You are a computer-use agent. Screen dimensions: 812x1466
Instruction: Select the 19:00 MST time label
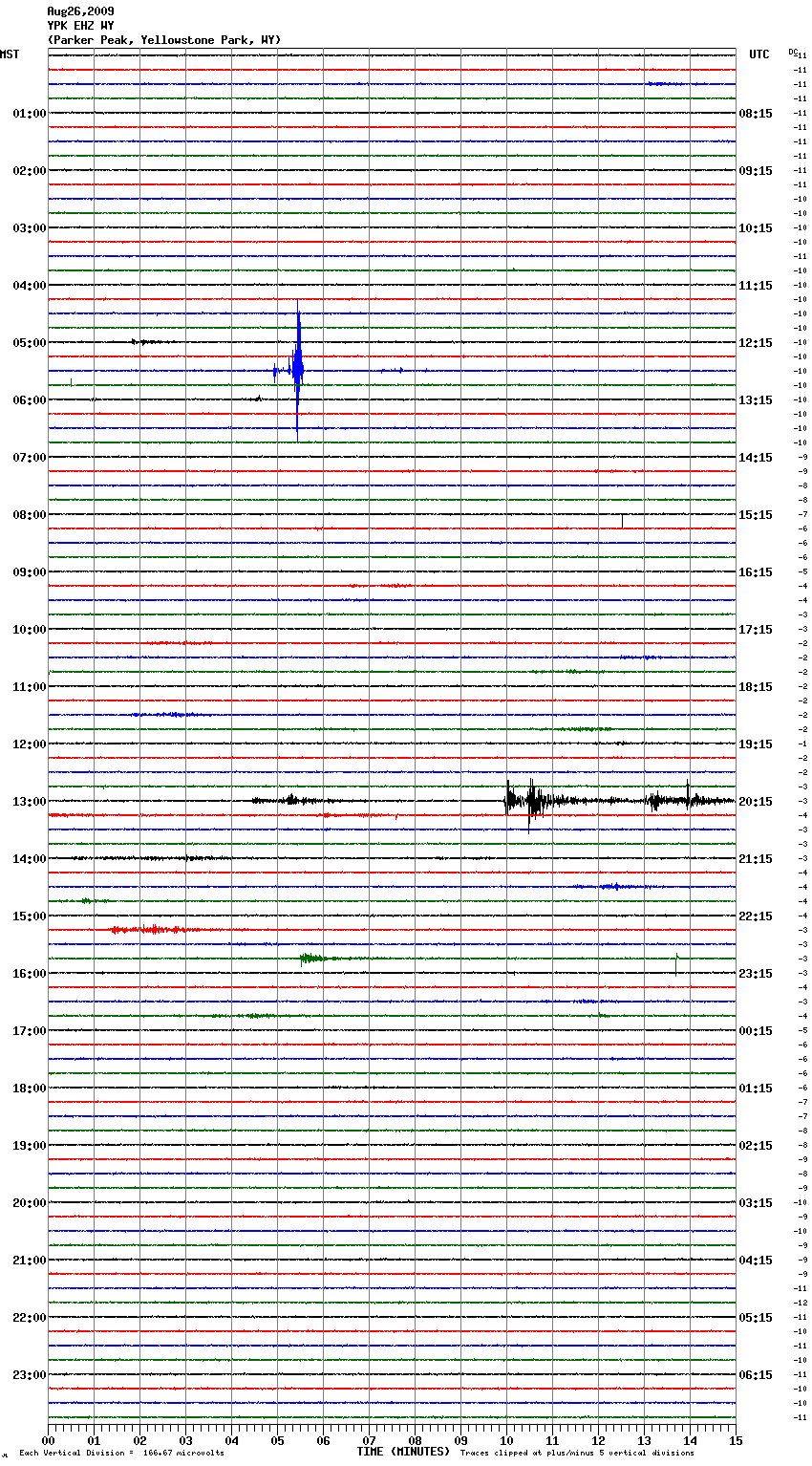click(x=29, y=1146)
